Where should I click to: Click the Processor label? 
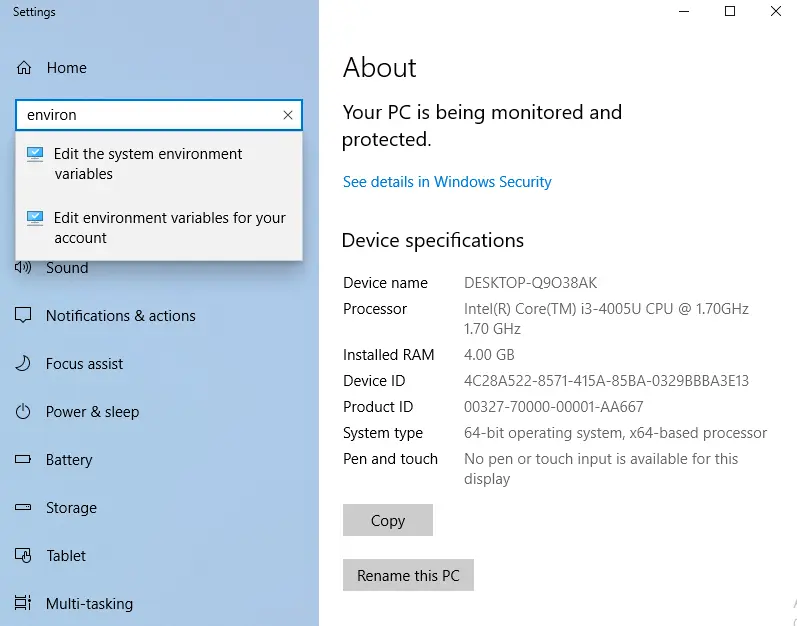pyautogui.click(x=375, y=309)
